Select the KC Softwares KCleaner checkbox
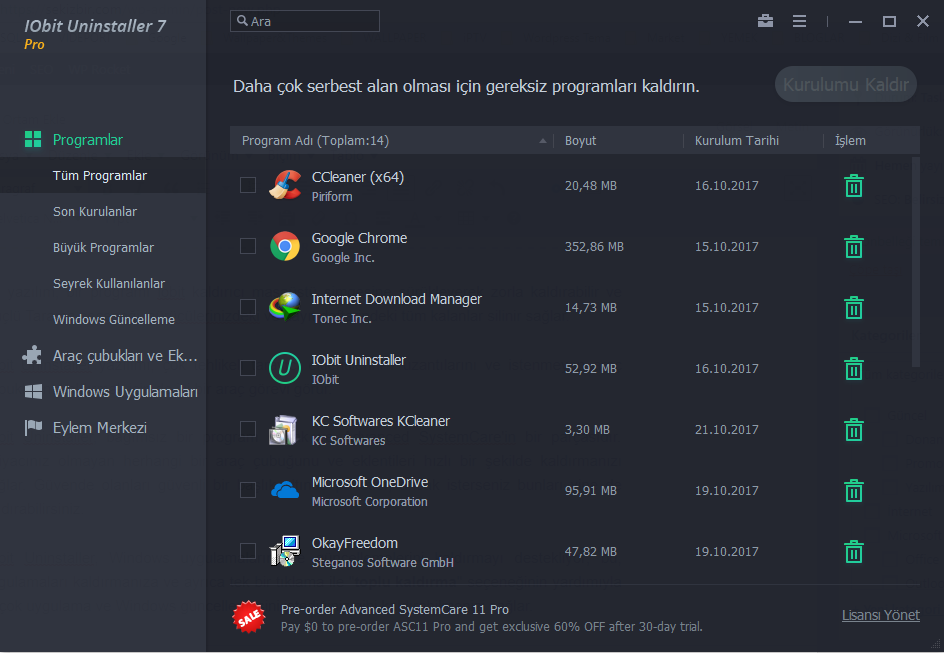This screenshot has height=658, width=944. click(248, 429)
